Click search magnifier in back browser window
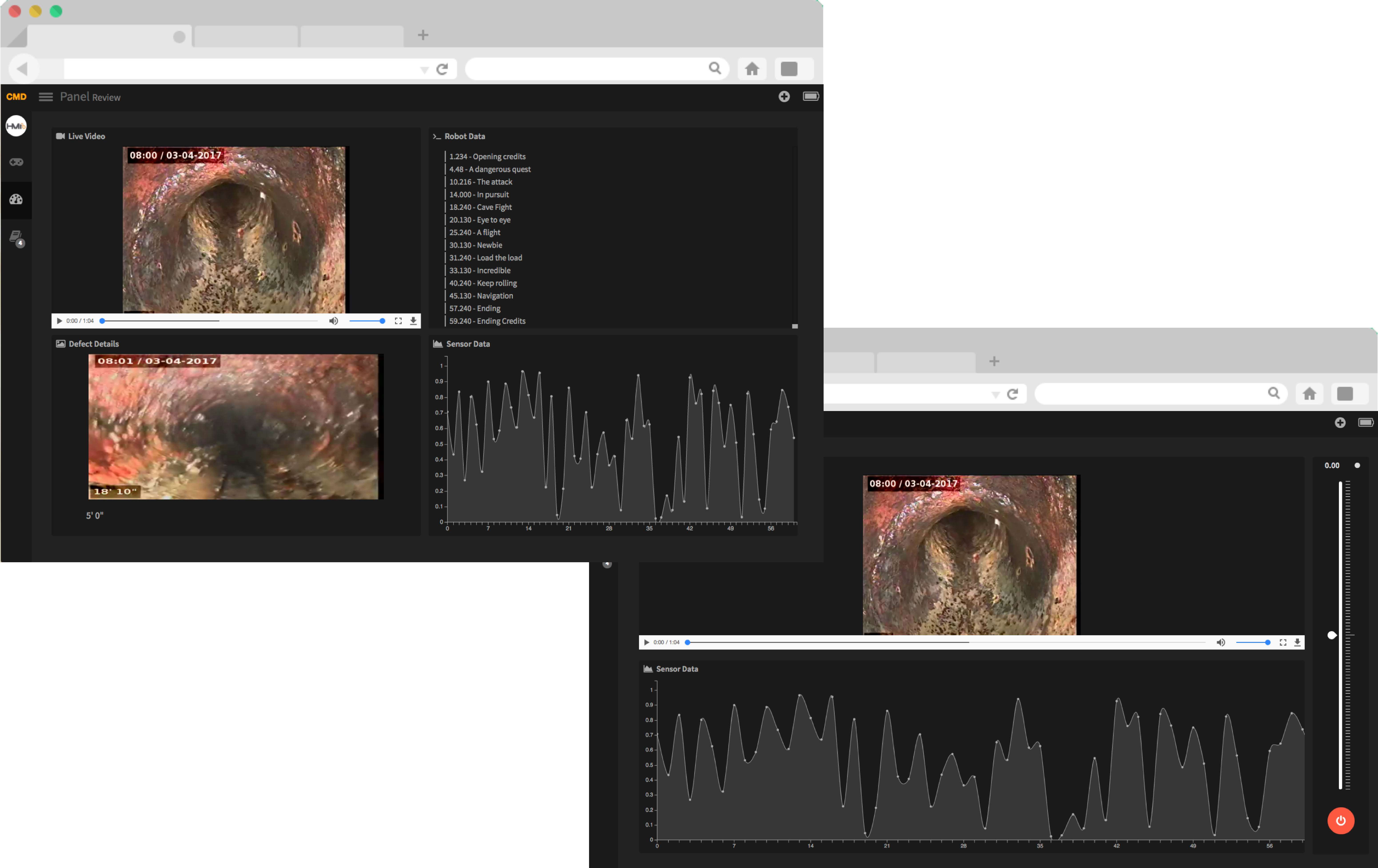The width and height of the screenshot is (1378, 868). [x=1274, y=393]
